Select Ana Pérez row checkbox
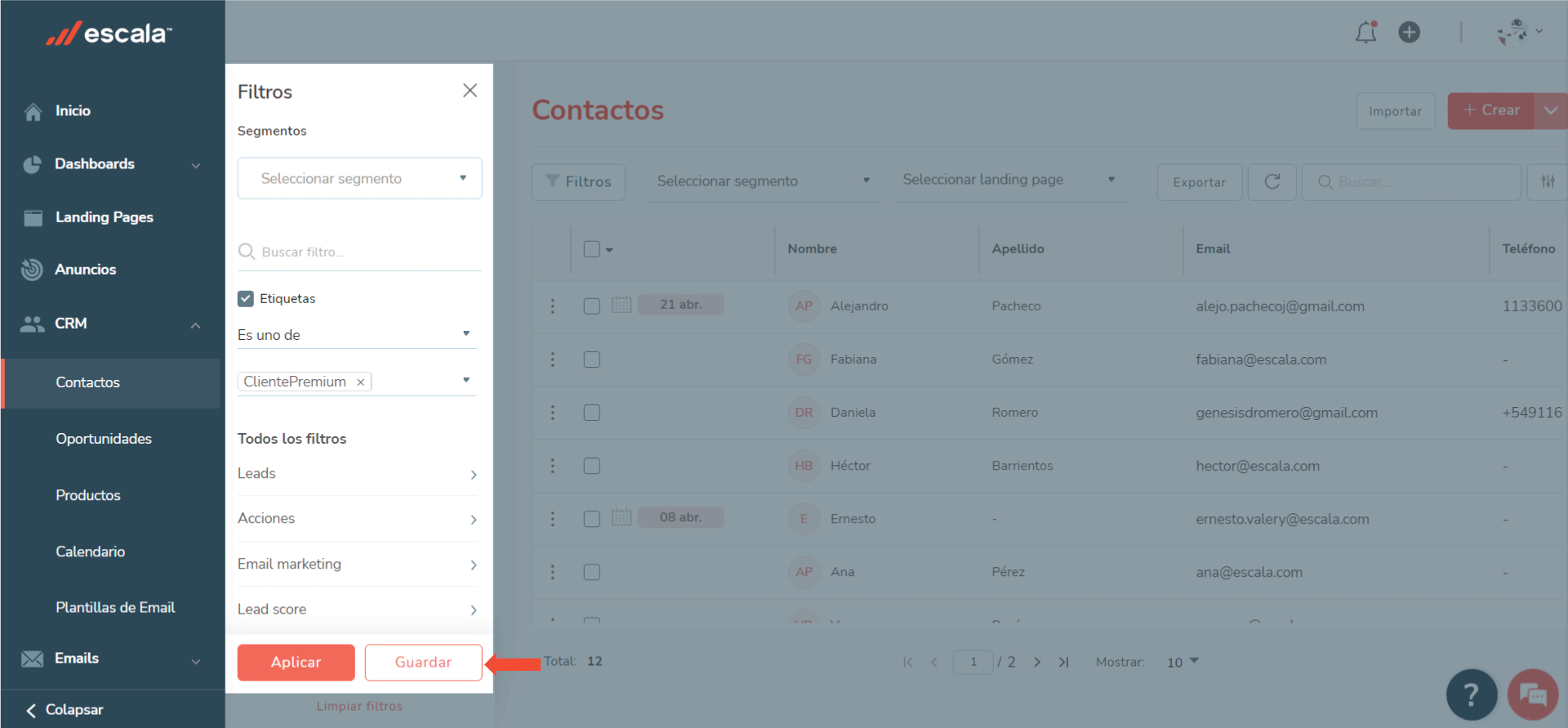 [x=592, y=572]
